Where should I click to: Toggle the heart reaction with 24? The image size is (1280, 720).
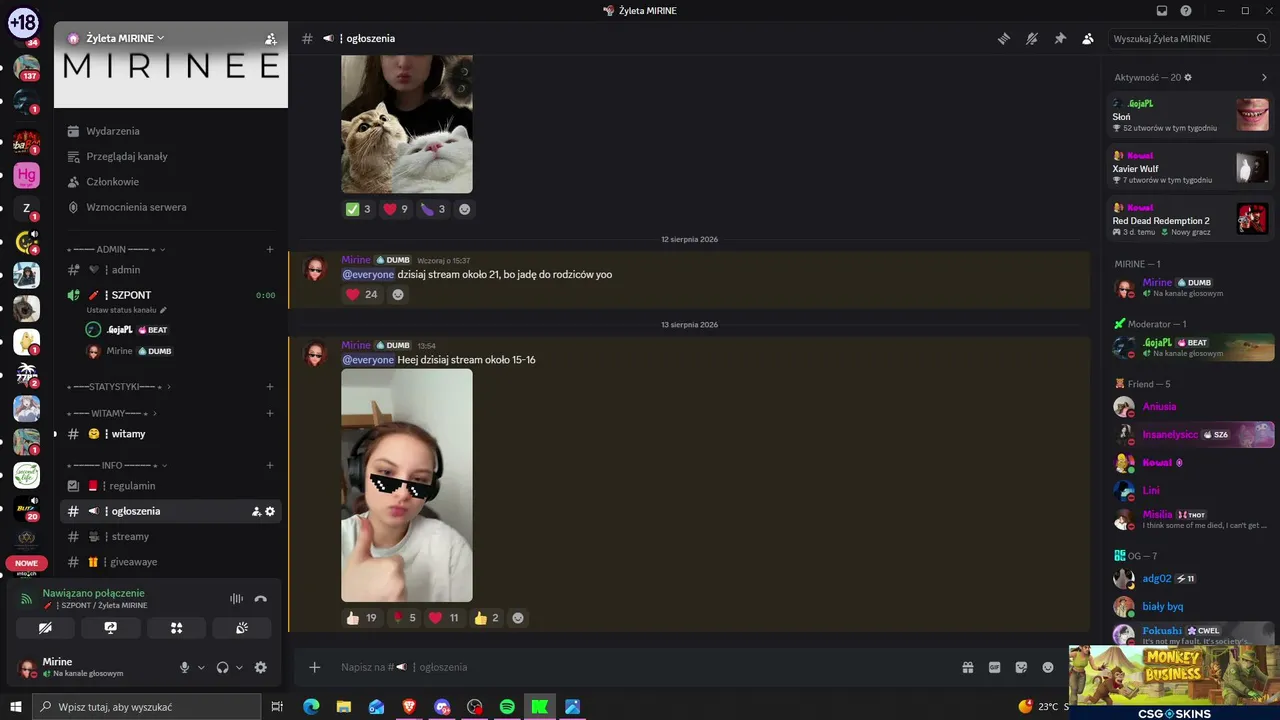[x=361, y=294]
